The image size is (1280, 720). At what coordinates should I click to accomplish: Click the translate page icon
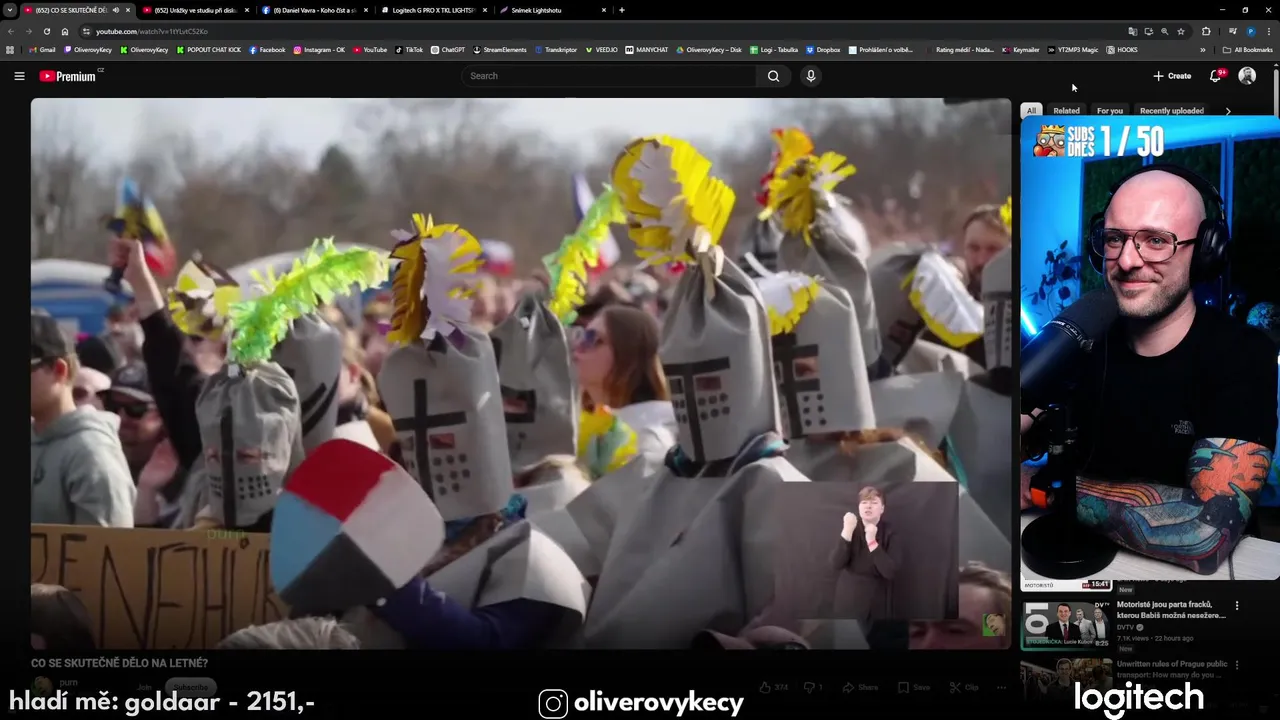[1132, 31]
